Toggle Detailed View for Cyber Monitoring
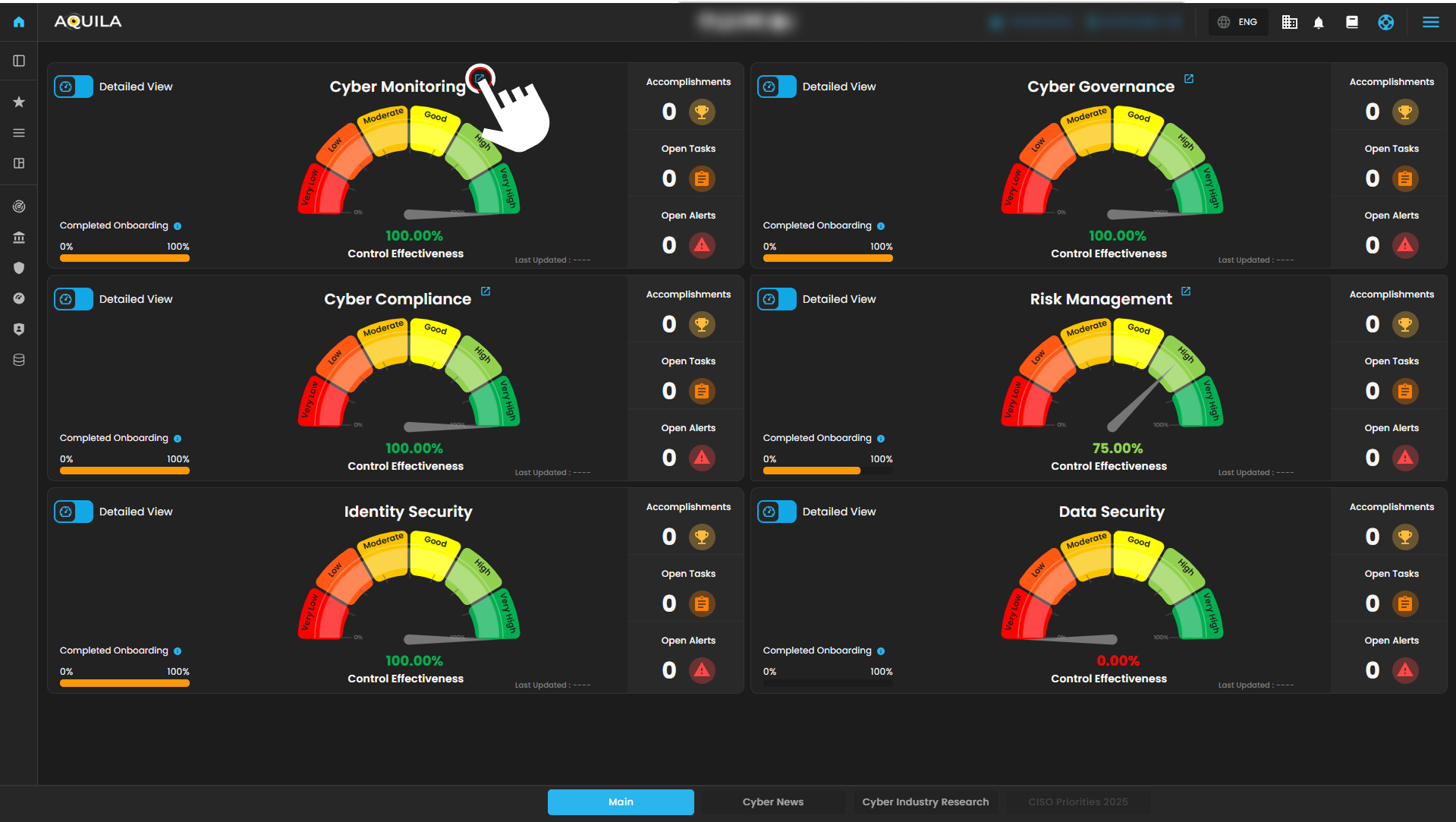Image resolution: width=1456 pixels, height=822 pixels. pos(74,87)
